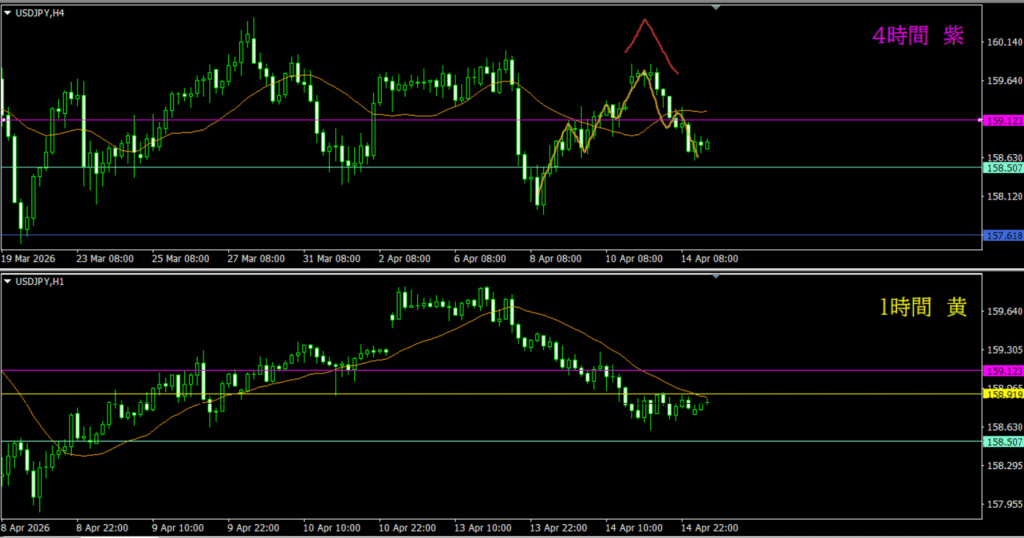
Task: Click '13 Apr 10:00' on H1 time axis
Action: pyautogui.click(x=484, y=528)
